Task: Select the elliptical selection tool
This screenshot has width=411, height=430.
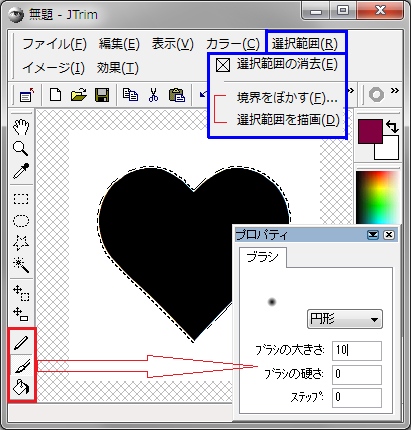Action: (21, 221)
